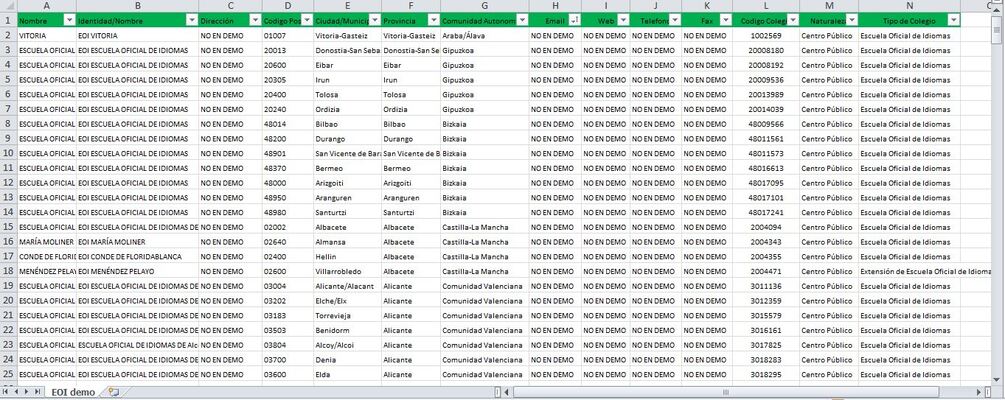This screenshot has width=1005, height=400.
Task: Select Codigo Colegio cell 3018295
Action: tap(766, 374)
